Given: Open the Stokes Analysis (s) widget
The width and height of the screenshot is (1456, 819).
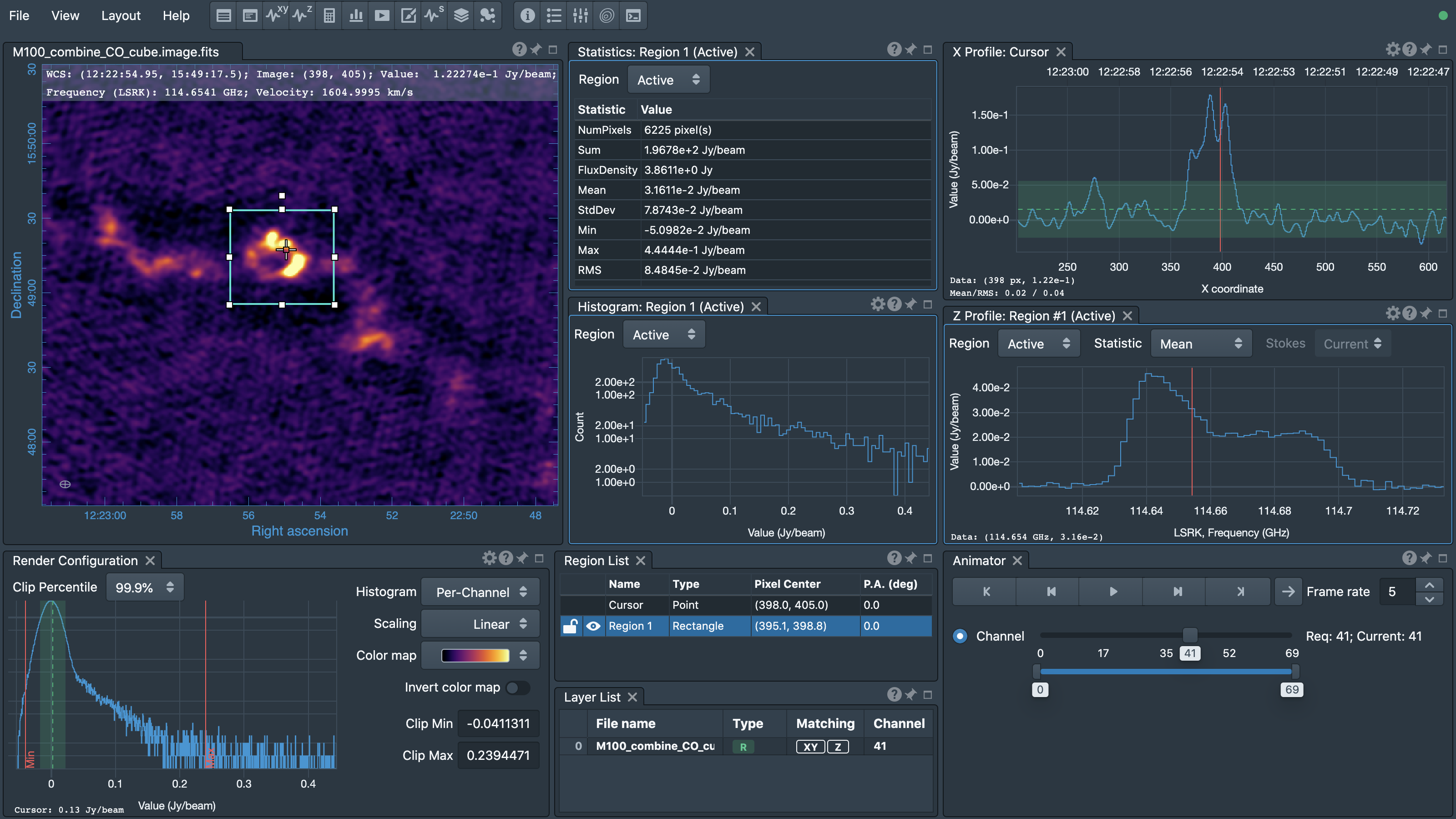Looking at the screenshot, I should click(x=434, y=16).
